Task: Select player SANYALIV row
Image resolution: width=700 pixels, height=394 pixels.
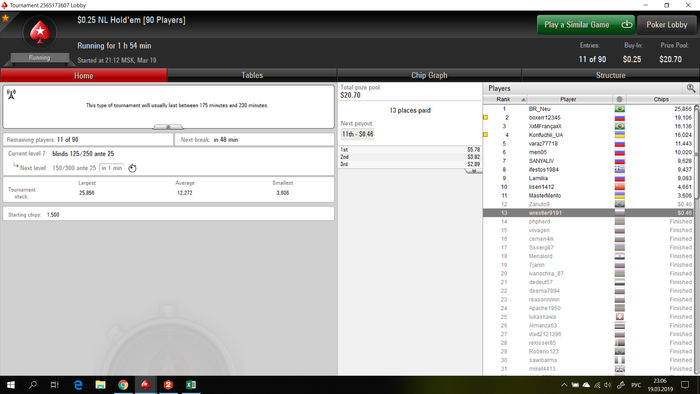Action: [x=588, y=161]
